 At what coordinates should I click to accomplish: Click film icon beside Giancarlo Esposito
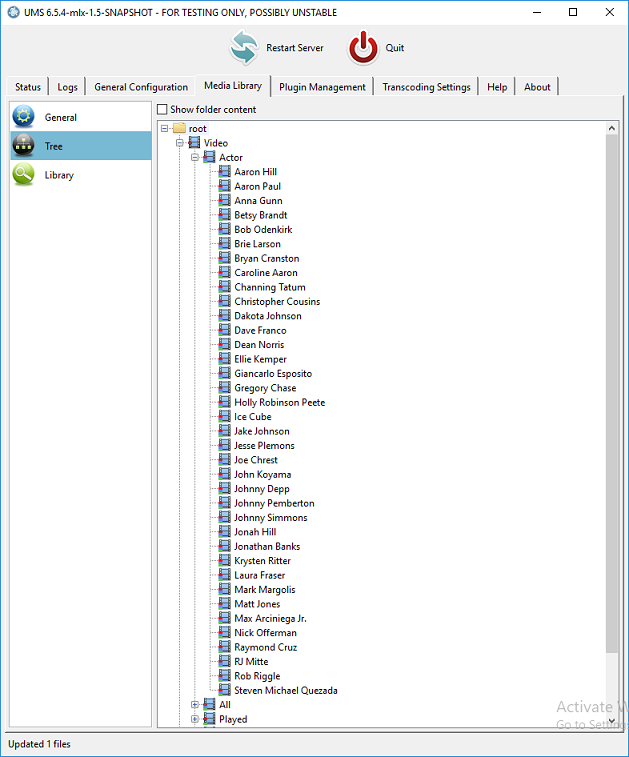(x=224, y=373)
